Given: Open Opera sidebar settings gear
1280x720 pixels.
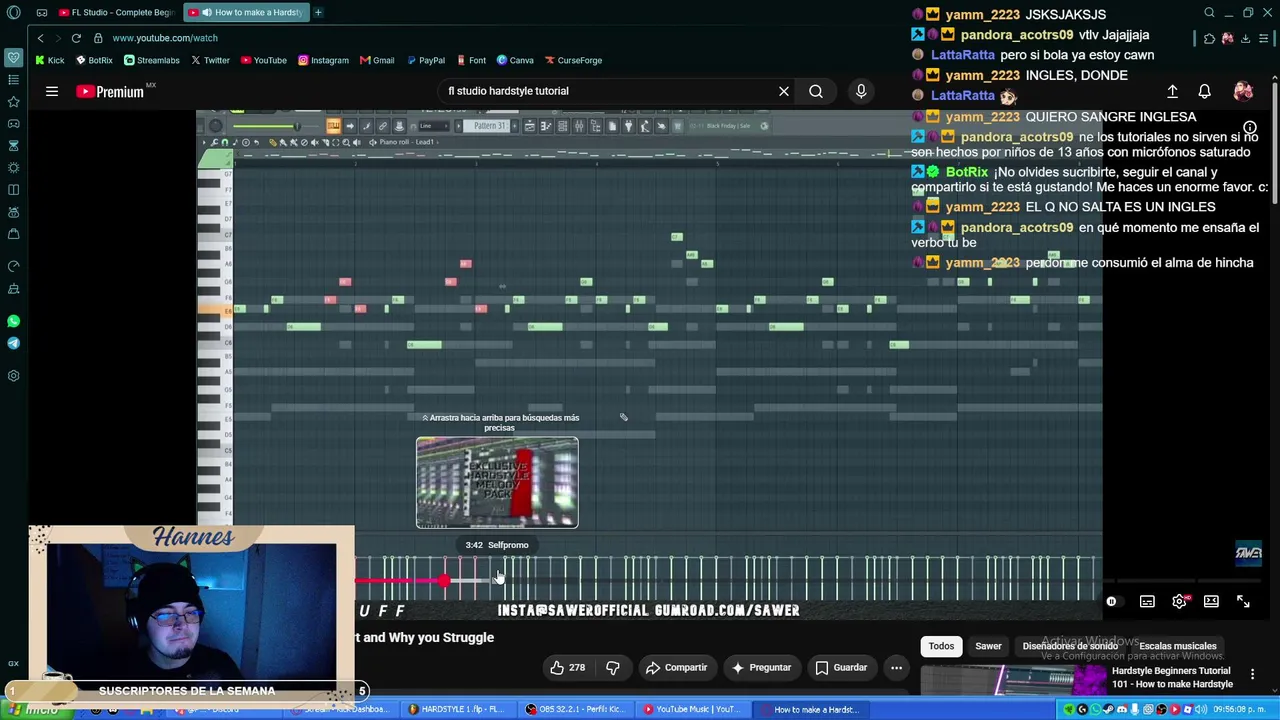Looking at the screenshot, I should [x=13, y=376].
